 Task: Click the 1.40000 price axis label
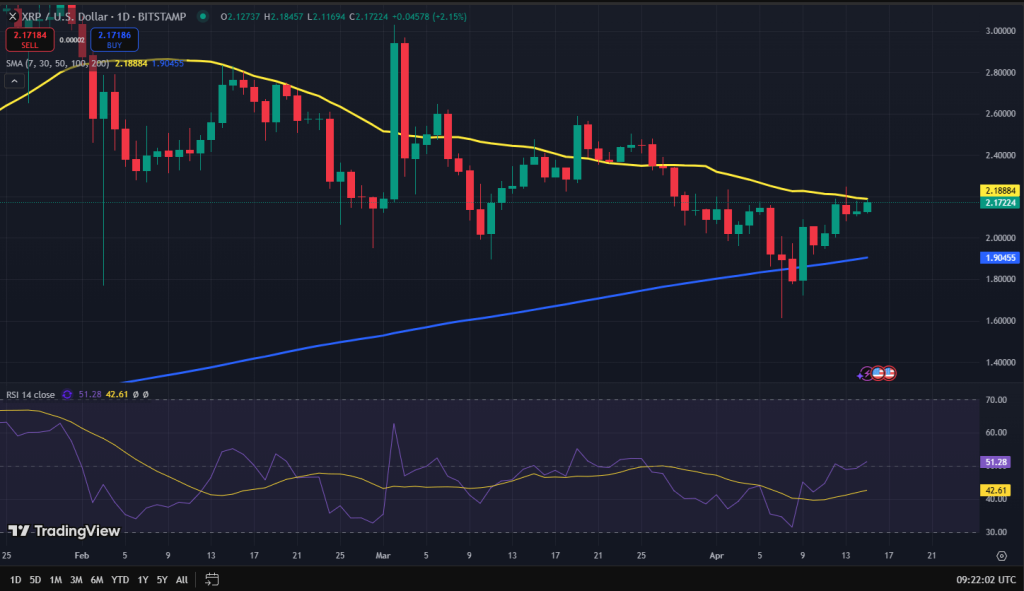point(1000,362)
